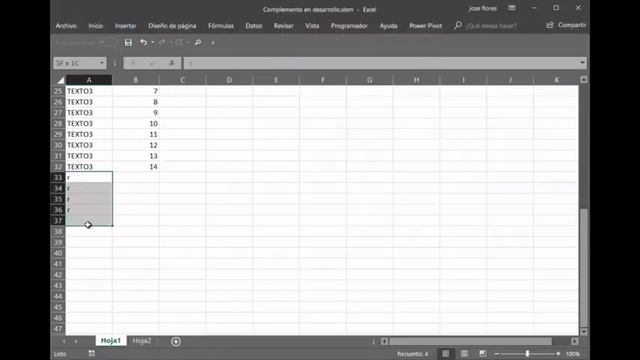640x360 pixels.
Task: Switch to the Hoja2 sheet tab
Action: pos(142,341)
